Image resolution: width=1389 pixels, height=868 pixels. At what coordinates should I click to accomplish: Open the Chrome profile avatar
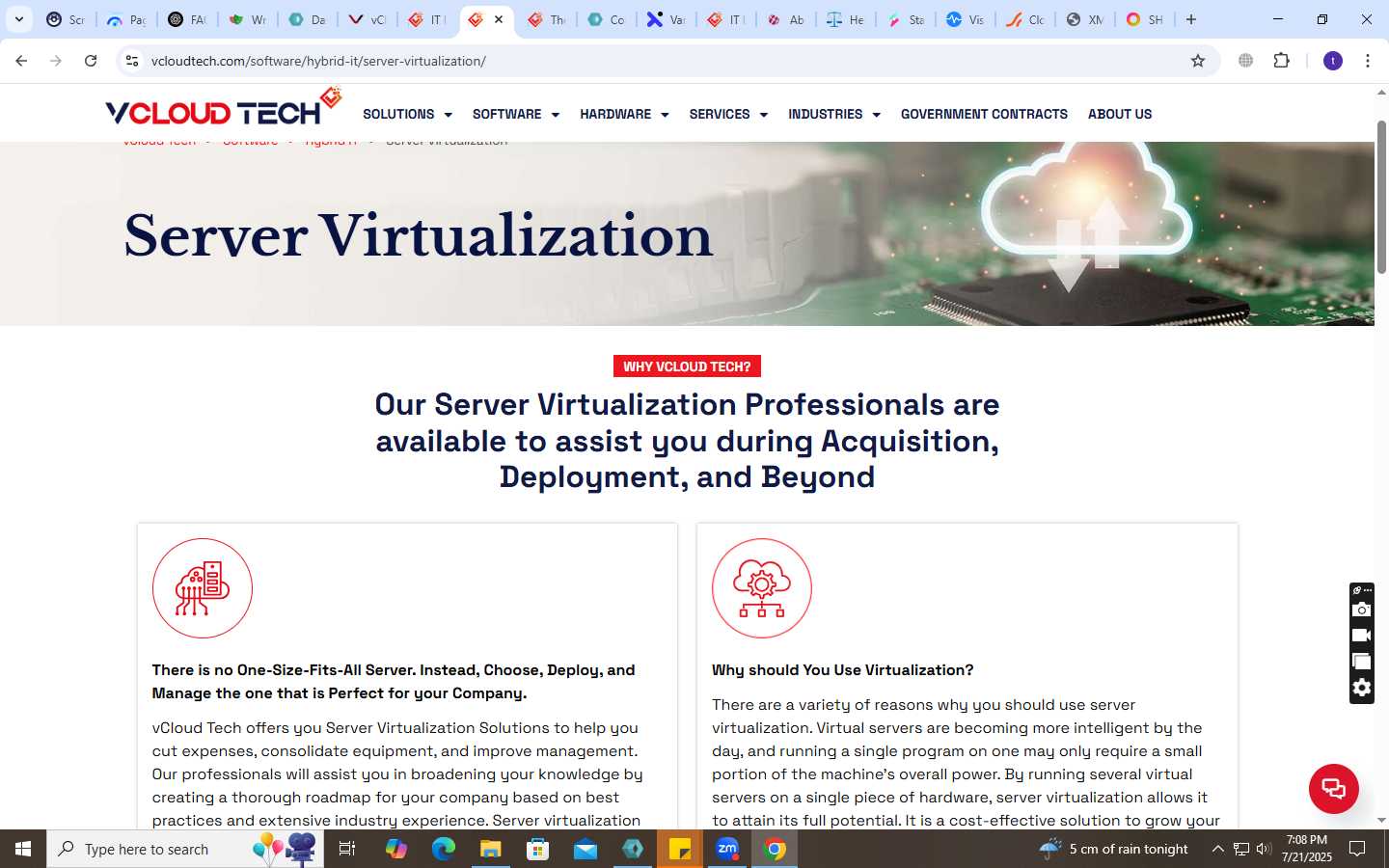pos(1333,61)
